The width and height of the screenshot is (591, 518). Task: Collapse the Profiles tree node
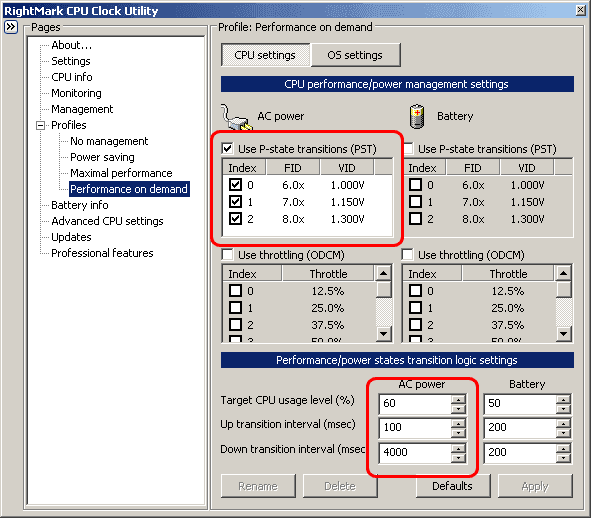pos(40,125)
